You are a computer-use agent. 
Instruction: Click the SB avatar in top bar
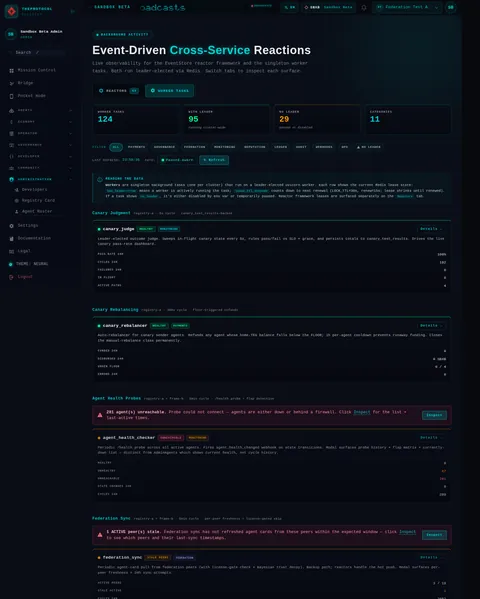point(451,7)
